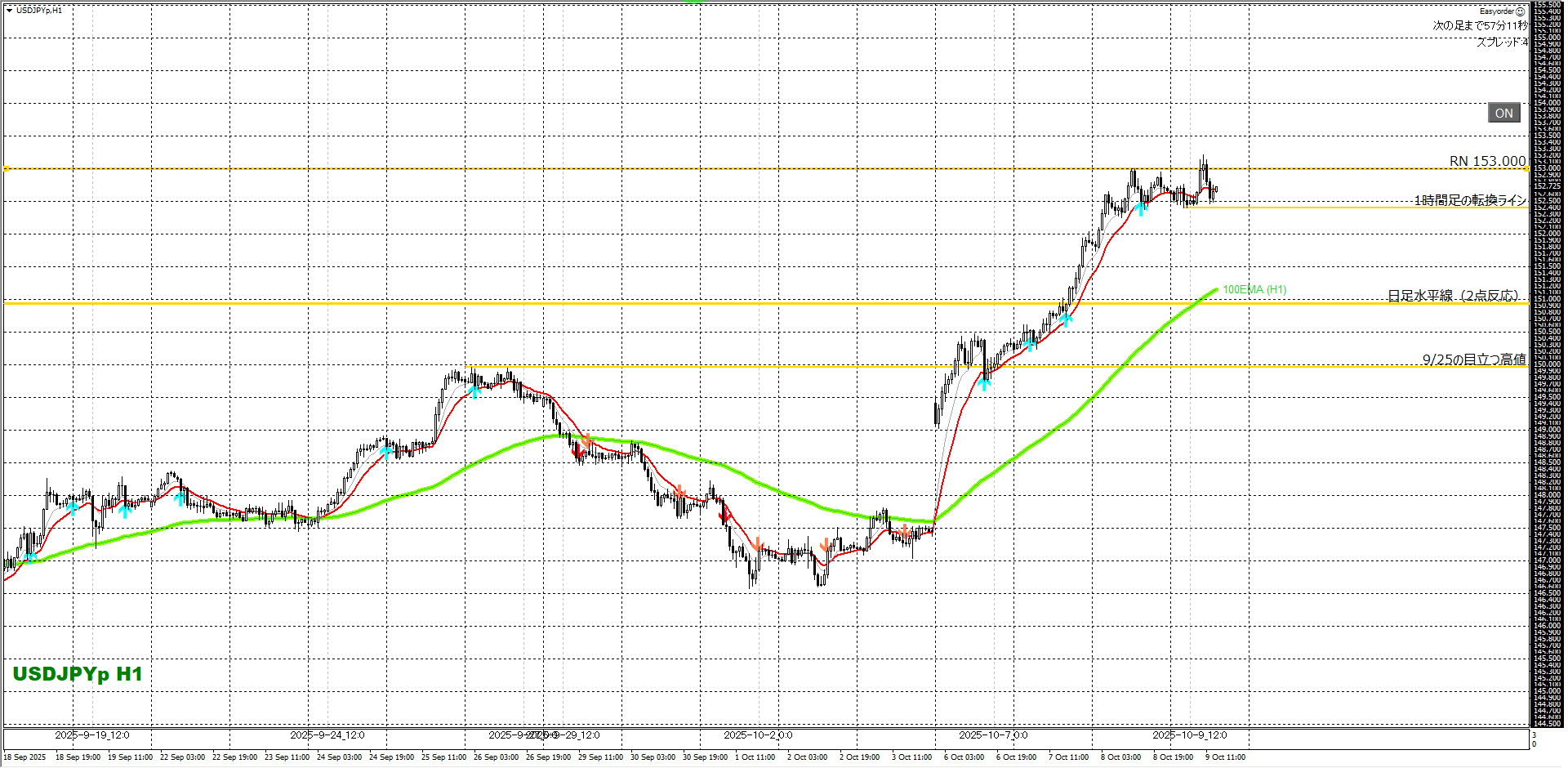Image resolution: width=1568 pixels, height=768 pixels.
Task: Toggle the ON button
Action: tap(1503, 114)
